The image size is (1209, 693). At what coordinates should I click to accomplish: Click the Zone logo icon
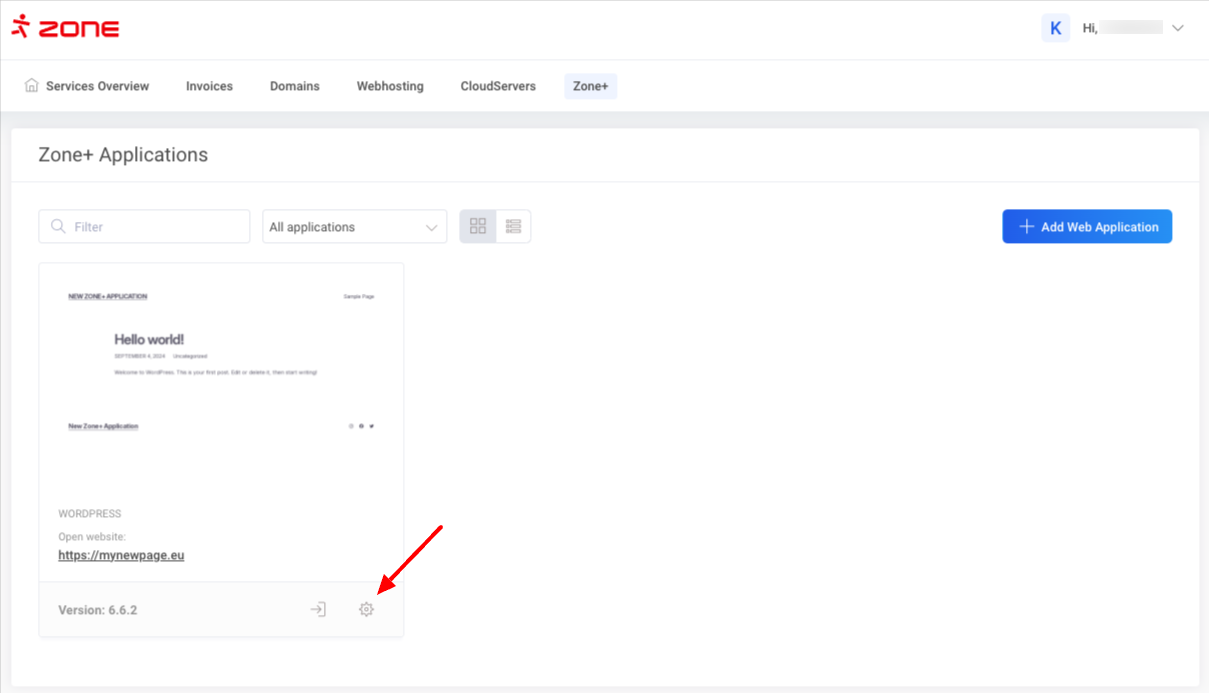[x=20, y=27]
